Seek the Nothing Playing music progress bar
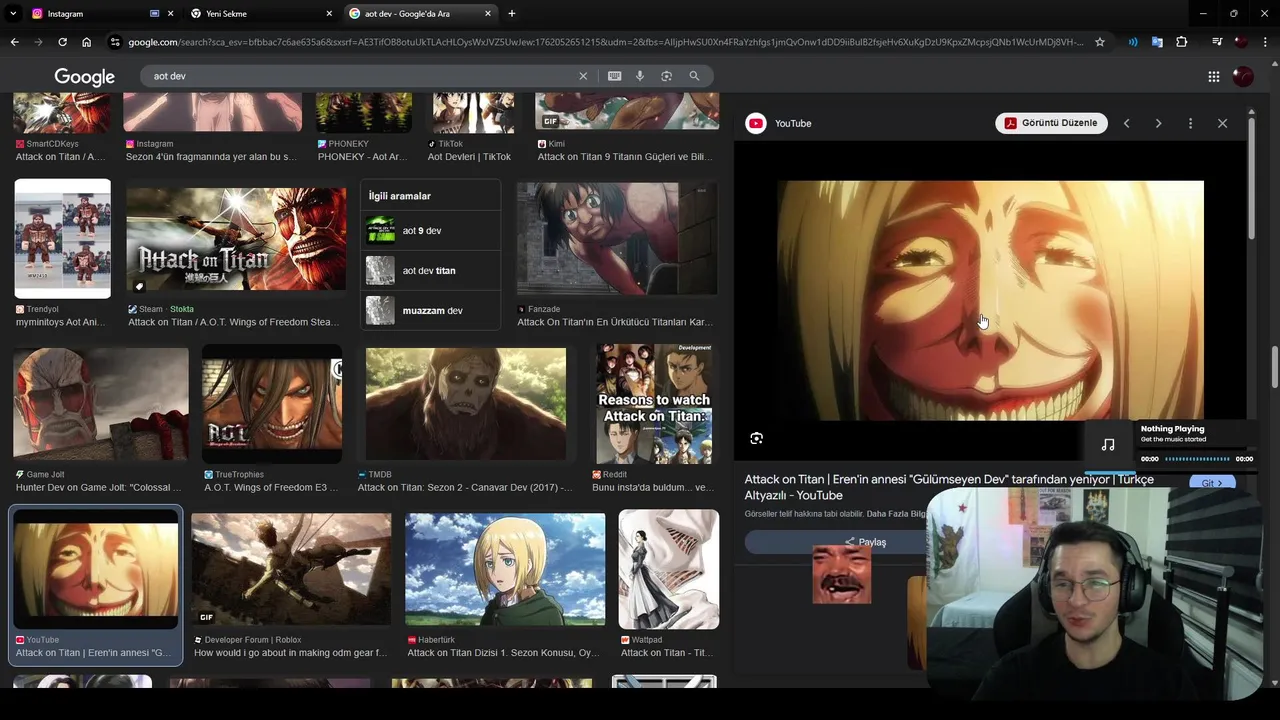The image size is (1280, 720). pyautogui.click(x=1197, y=459)
